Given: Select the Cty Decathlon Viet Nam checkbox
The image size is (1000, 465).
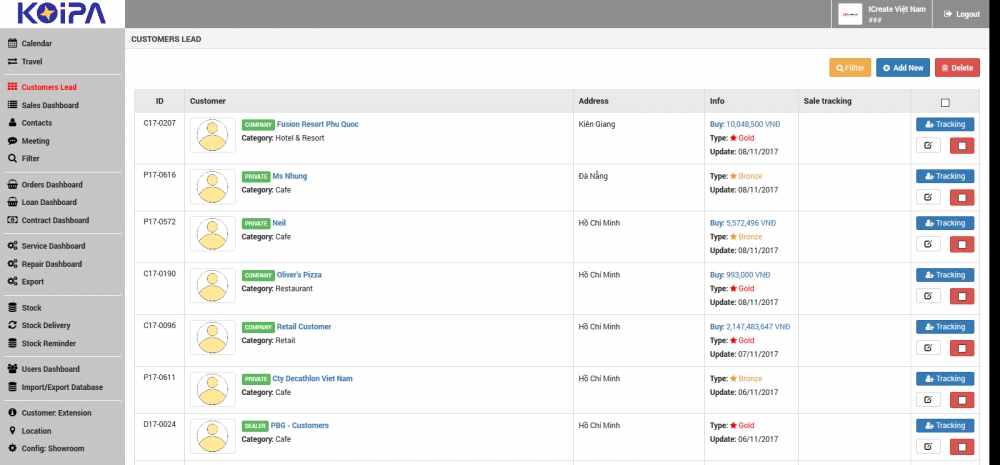Looking at the screenshot, I should [962, 400].
